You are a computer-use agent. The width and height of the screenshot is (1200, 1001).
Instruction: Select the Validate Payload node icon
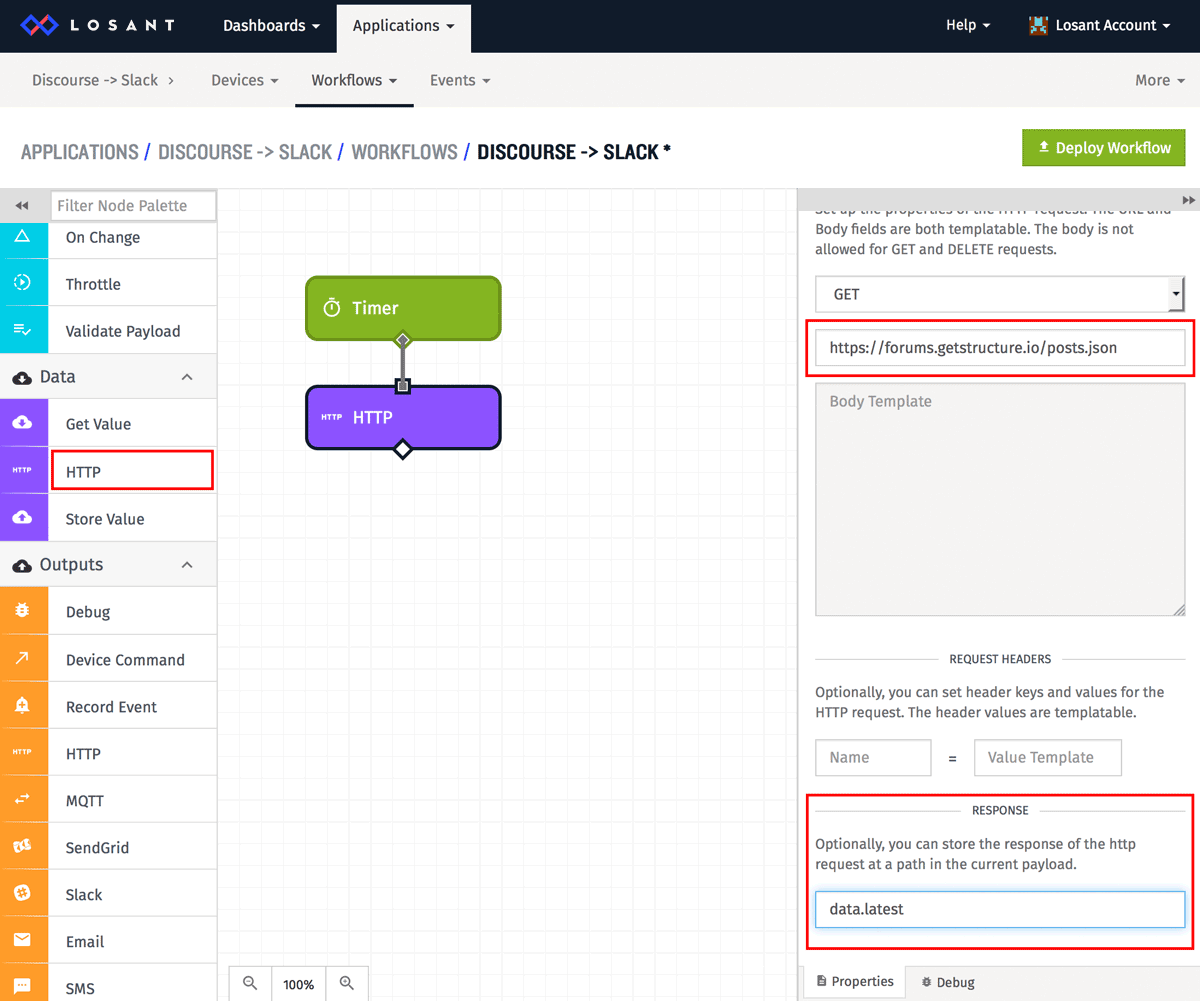tap(23, 330)
